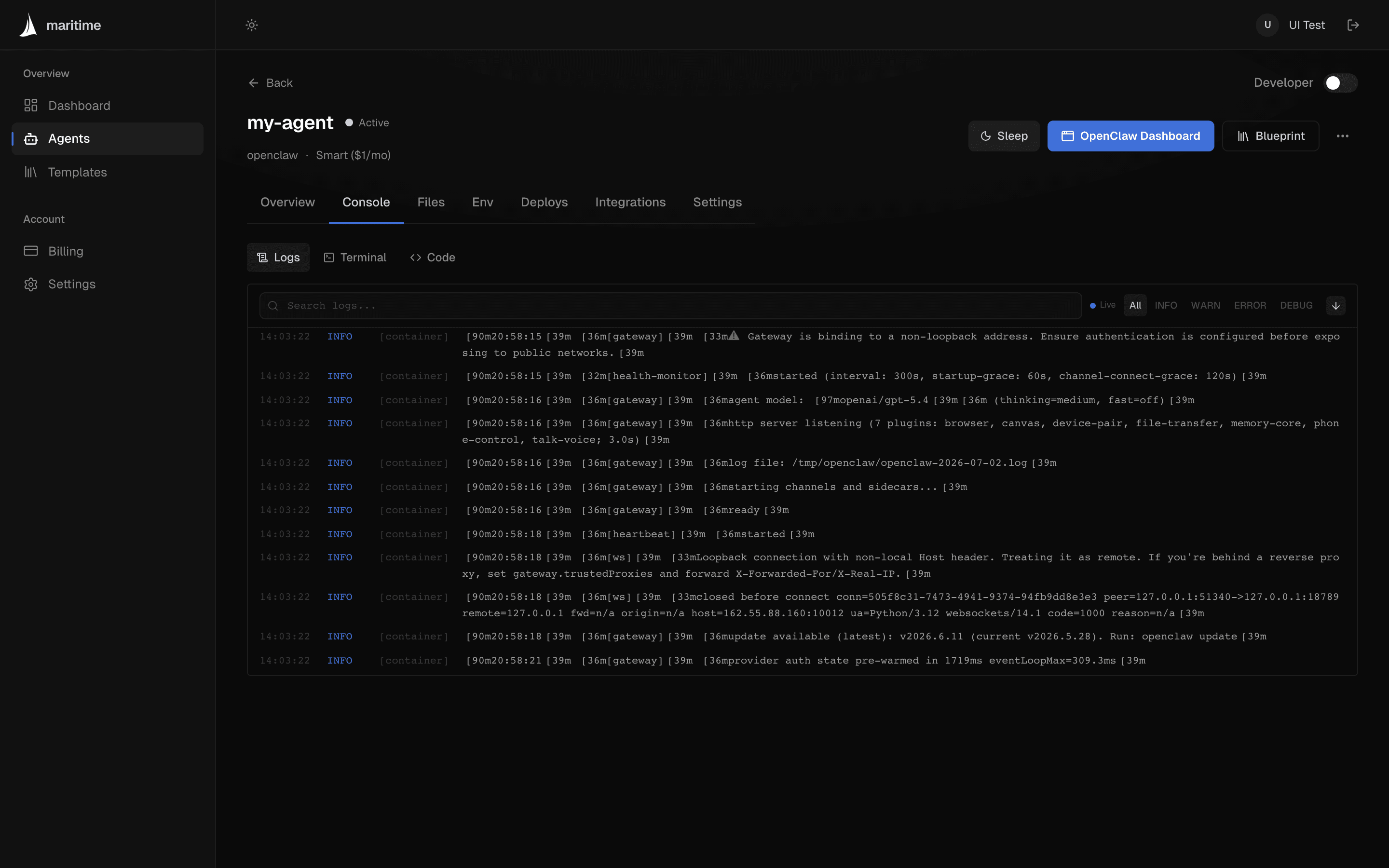The height and width of the screenshot is (868, 1389).
Task: Toggle the Live log indicator
Action: 1103,305
